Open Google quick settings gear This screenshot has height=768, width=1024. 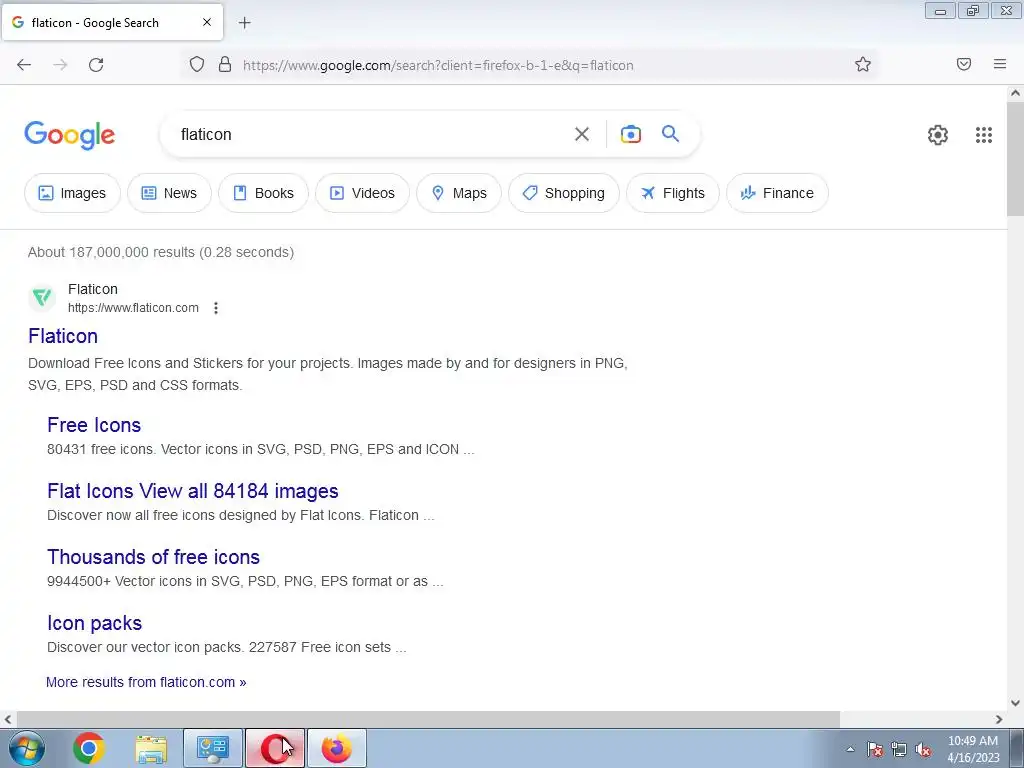point(938,135)
